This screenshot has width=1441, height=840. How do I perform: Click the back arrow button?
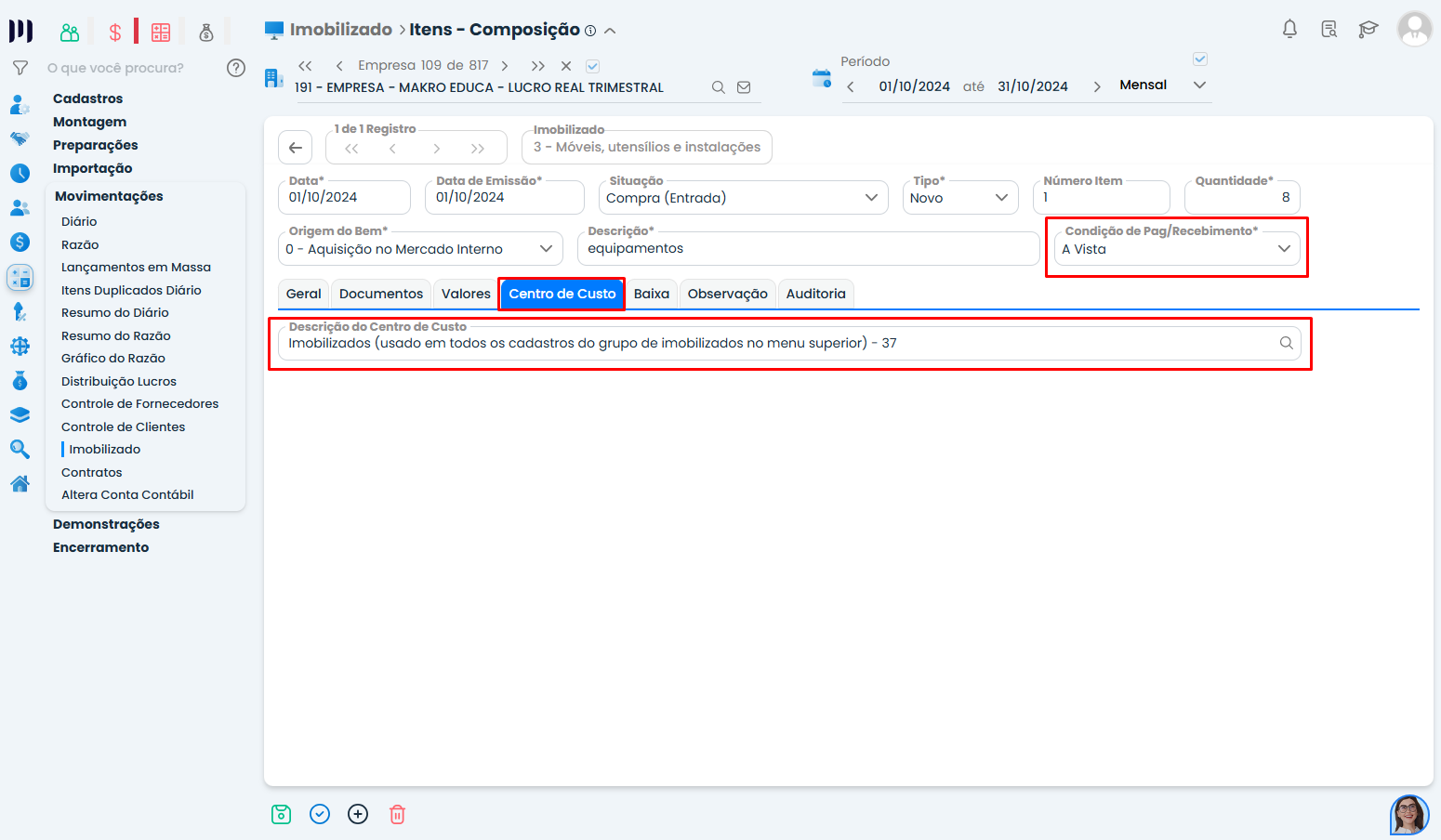click(296, 148)
